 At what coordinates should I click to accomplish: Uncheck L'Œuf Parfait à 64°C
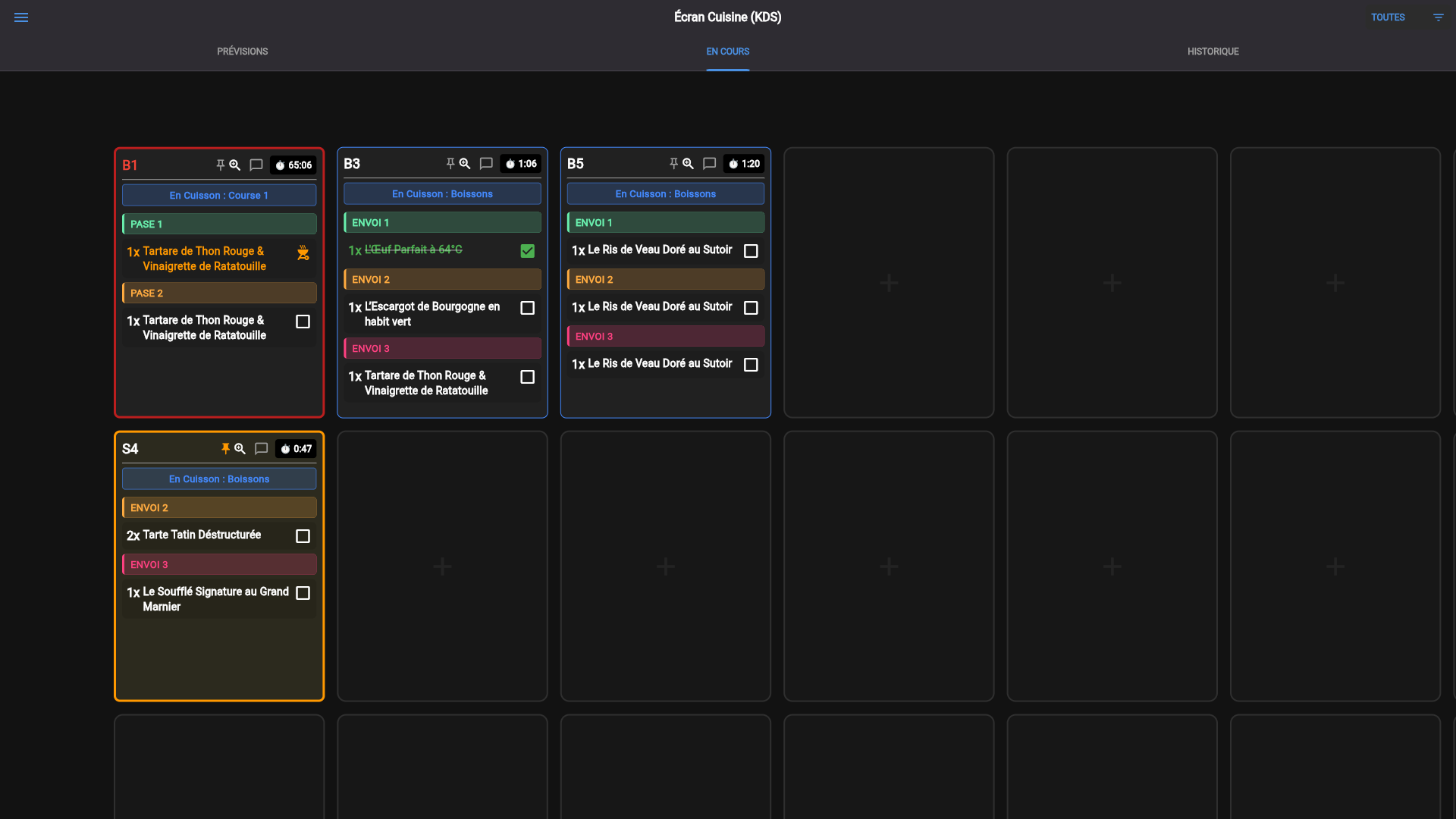(x=528, y=251)
